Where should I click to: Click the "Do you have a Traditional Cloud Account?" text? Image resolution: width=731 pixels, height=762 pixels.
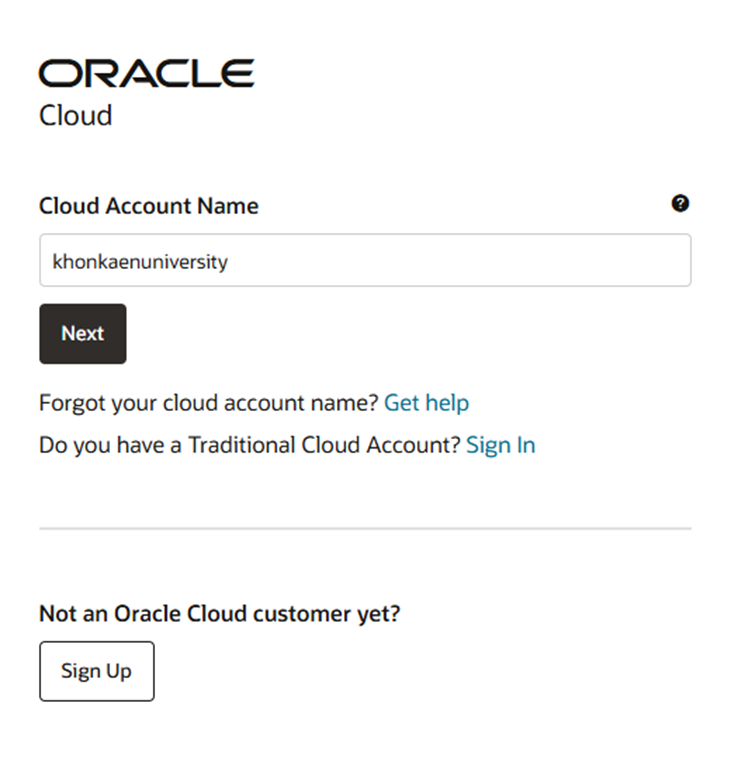(249, 445)
